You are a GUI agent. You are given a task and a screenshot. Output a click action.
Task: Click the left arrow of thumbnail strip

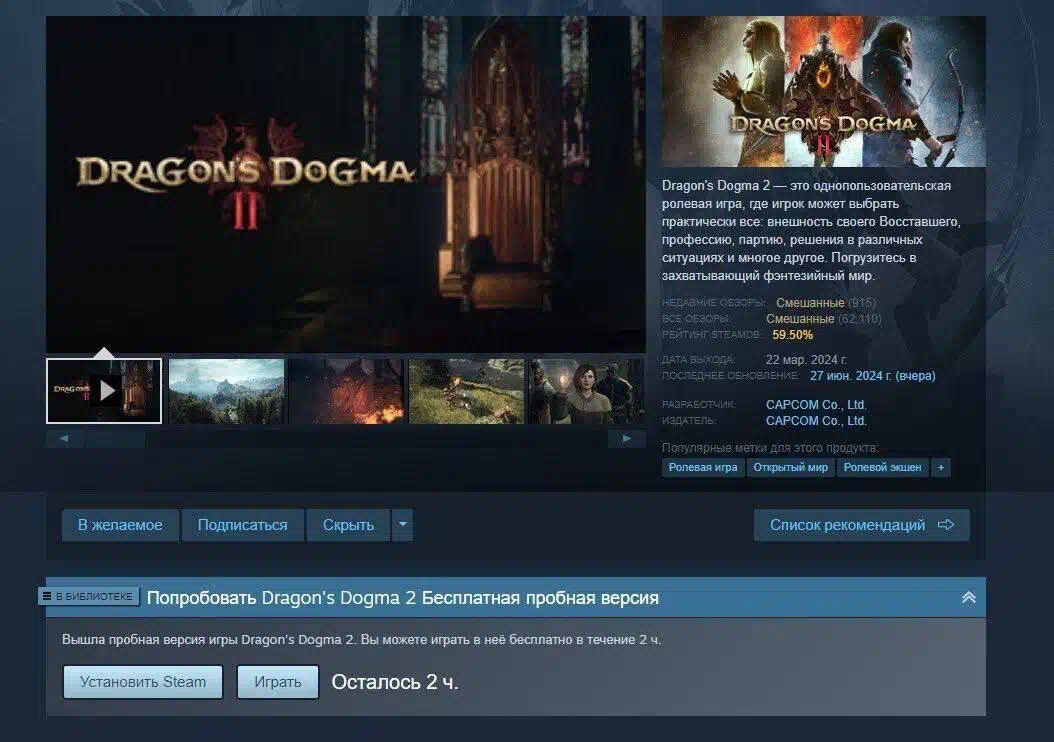[x=63, y=439]
